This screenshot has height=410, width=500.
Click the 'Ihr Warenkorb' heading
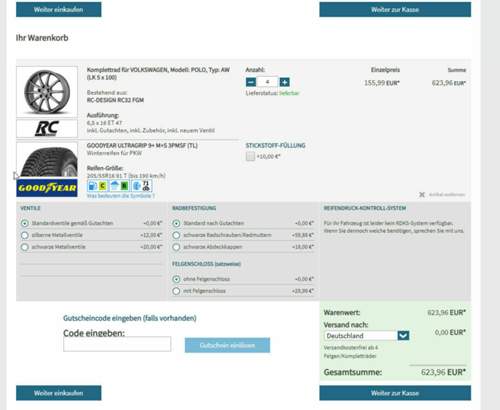coord(42,38)
